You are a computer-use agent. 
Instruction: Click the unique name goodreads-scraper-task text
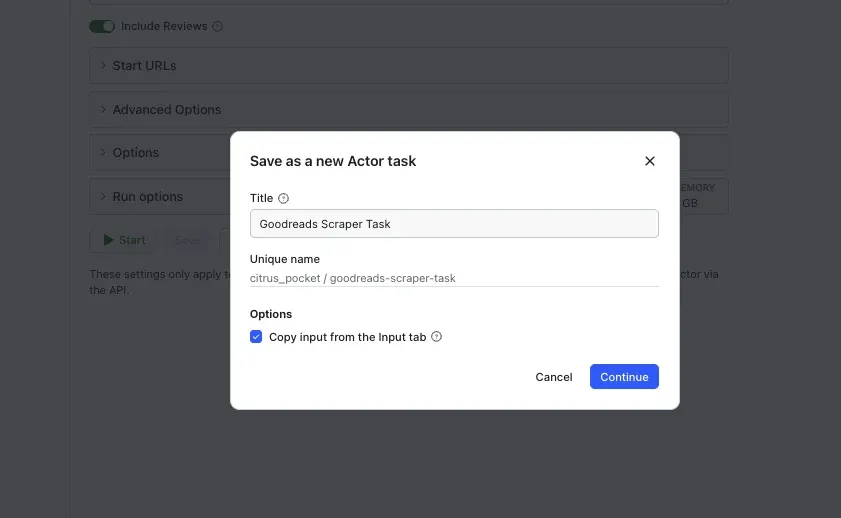(x=393, y=278)
